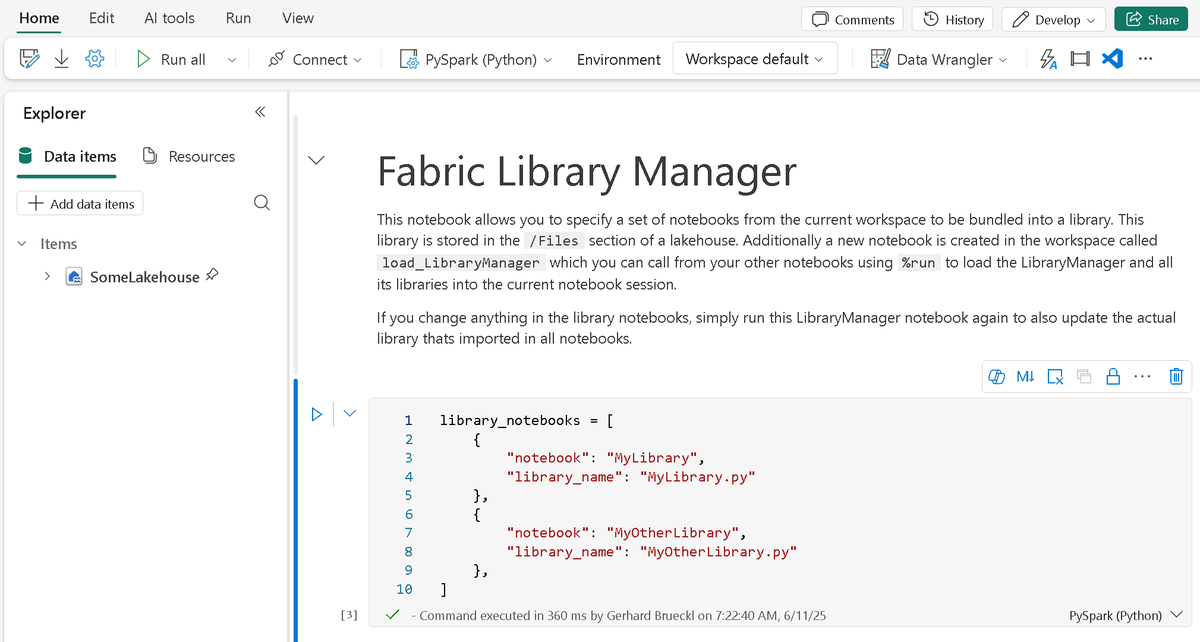Open toolbar more options ellipsis
Viewport: 1200px width, 642px height.
click(x=1145, y=59)
